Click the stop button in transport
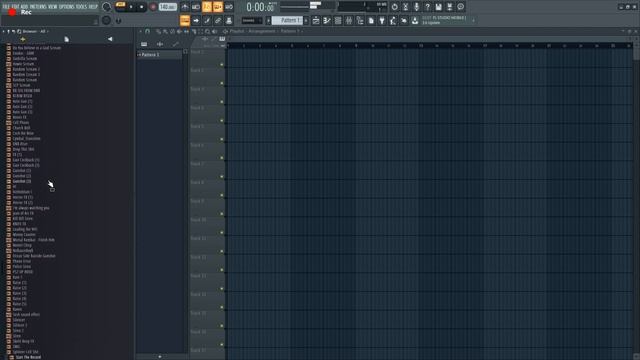The image size is (640, 360). pos(142,7)
